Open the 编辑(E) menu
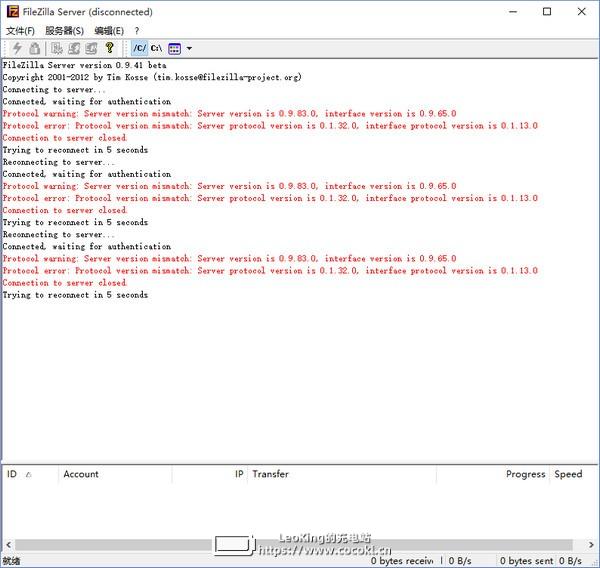Screen dimensions: 600x568 (109, 31)
